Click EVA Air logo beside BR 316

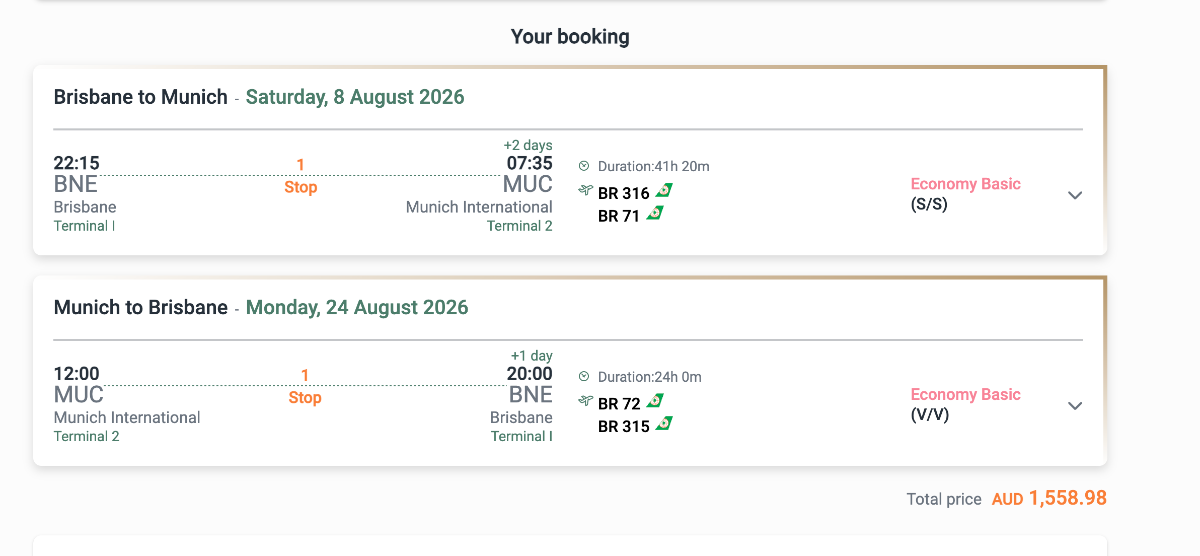[665, 191]
